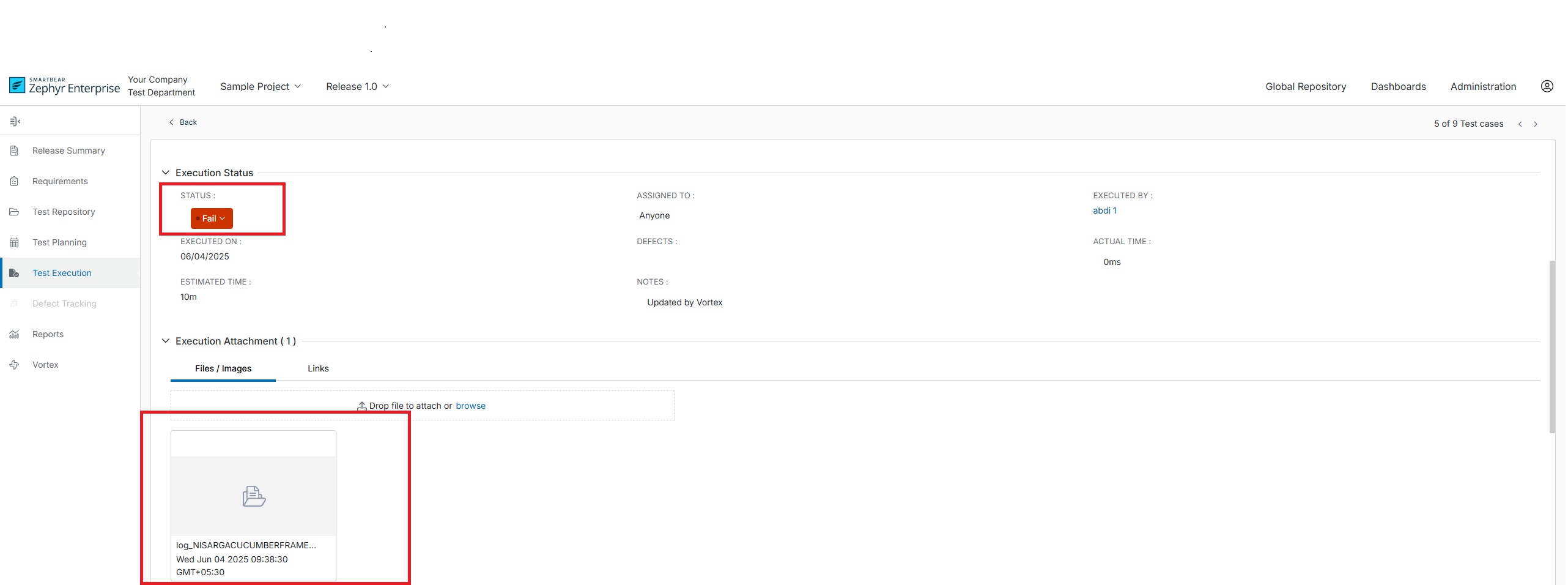This screenshot has height=585, width=1568.
Task: Click the Back button
Action: pyautogui.click(x=182, y=122)
